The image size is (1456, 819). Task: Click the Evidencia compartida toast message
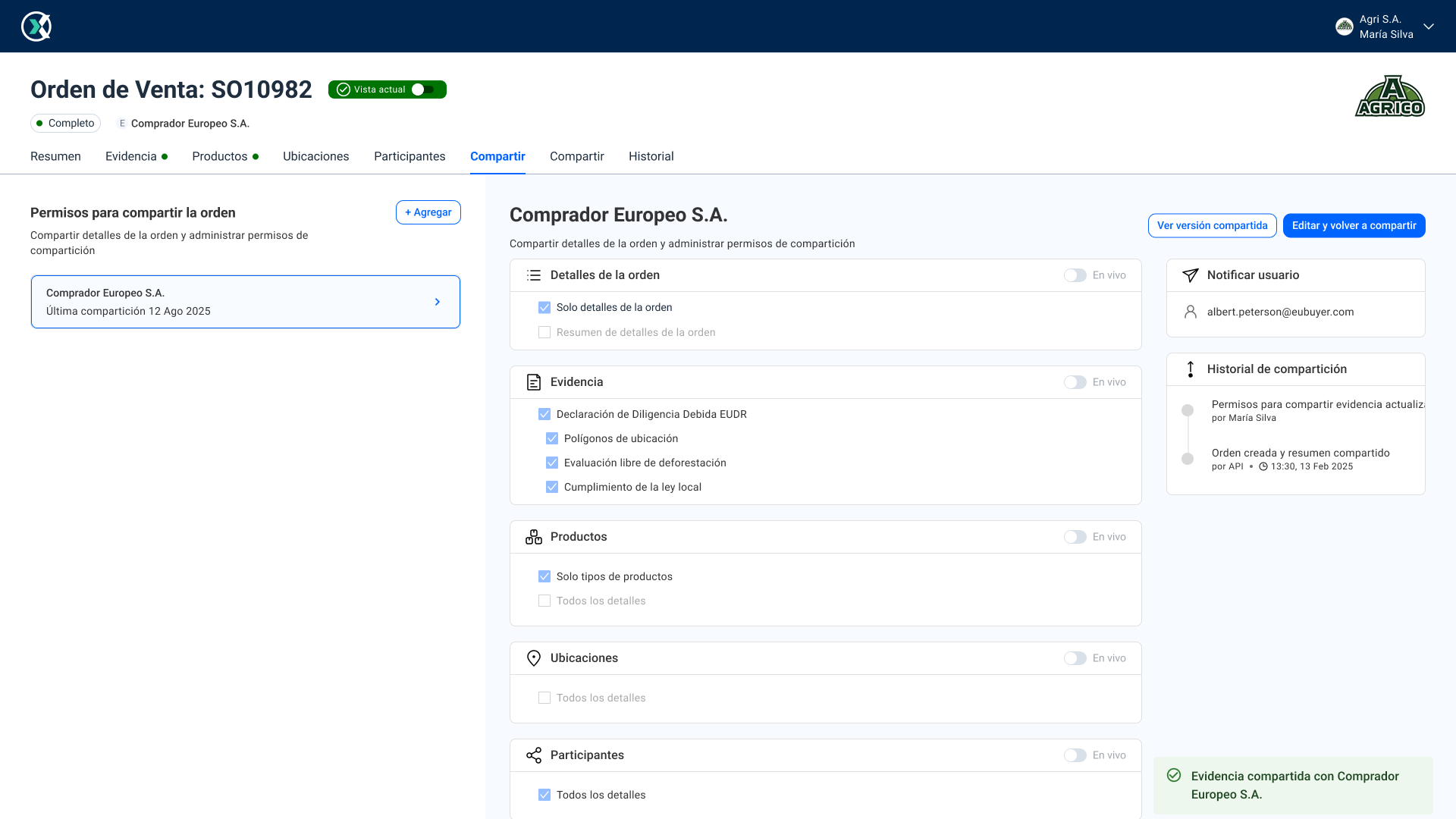[x=1295, y=786]
